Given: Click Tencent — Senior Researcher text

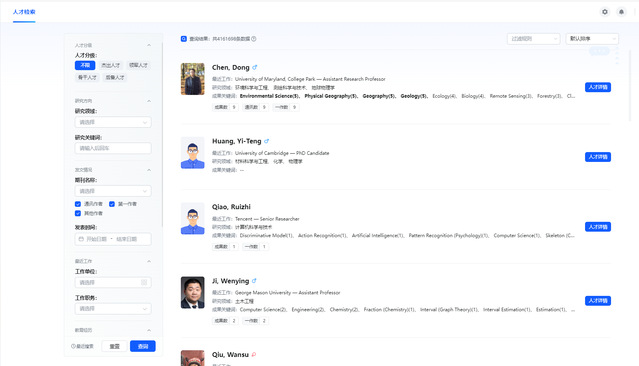Looking at the screenshot, I should click(x=267, y=219).
